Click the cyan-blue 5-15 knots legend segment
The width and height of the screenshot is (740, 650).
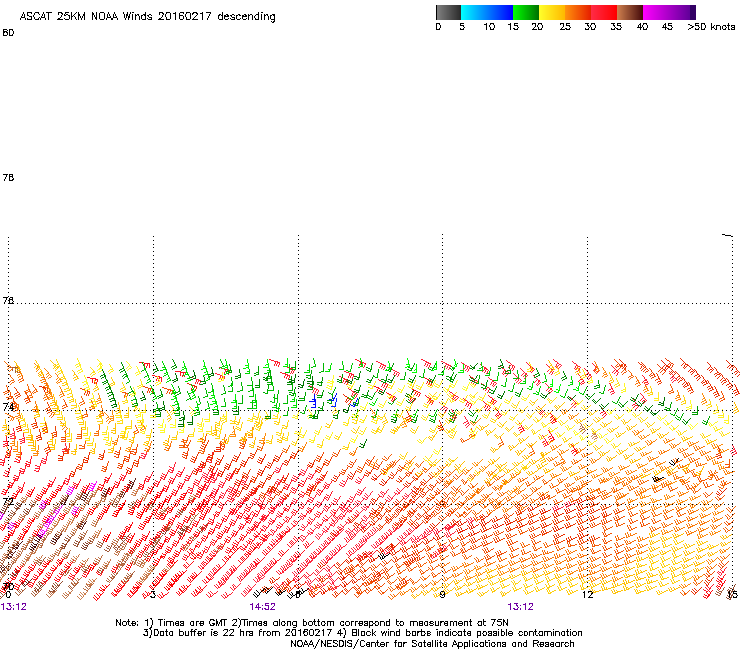pos(487,12)
